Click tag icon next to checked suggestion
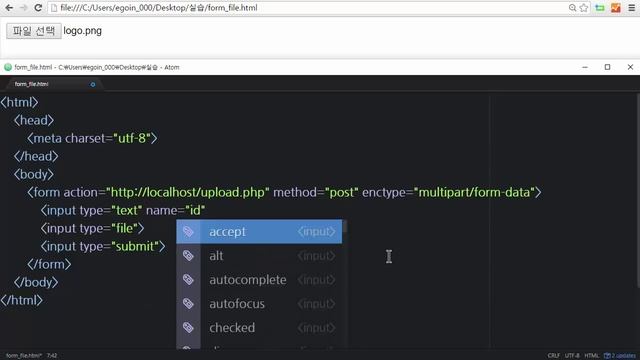Screen dimensions: 640x360 tap(188, 328)
